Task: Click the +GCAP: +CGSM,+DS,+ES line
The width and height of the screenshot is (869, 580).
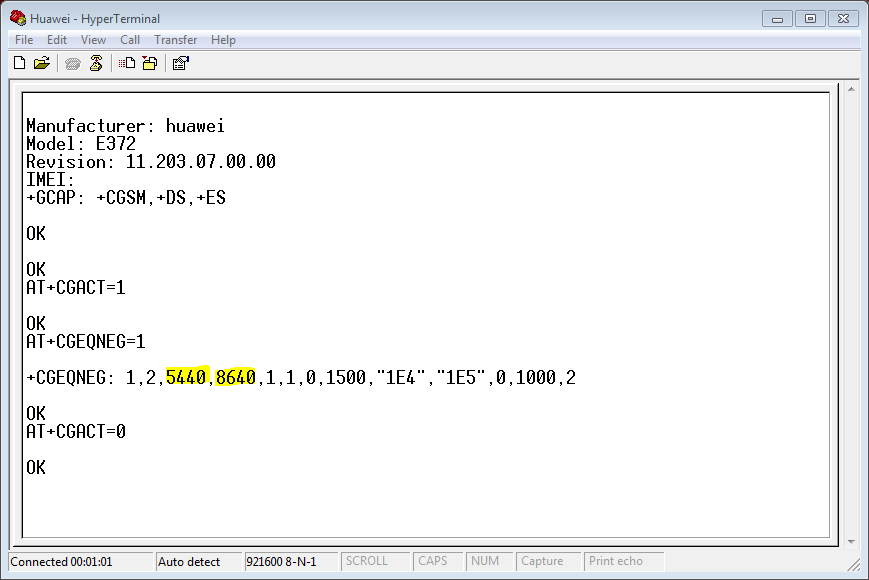Action: (126, 198)
